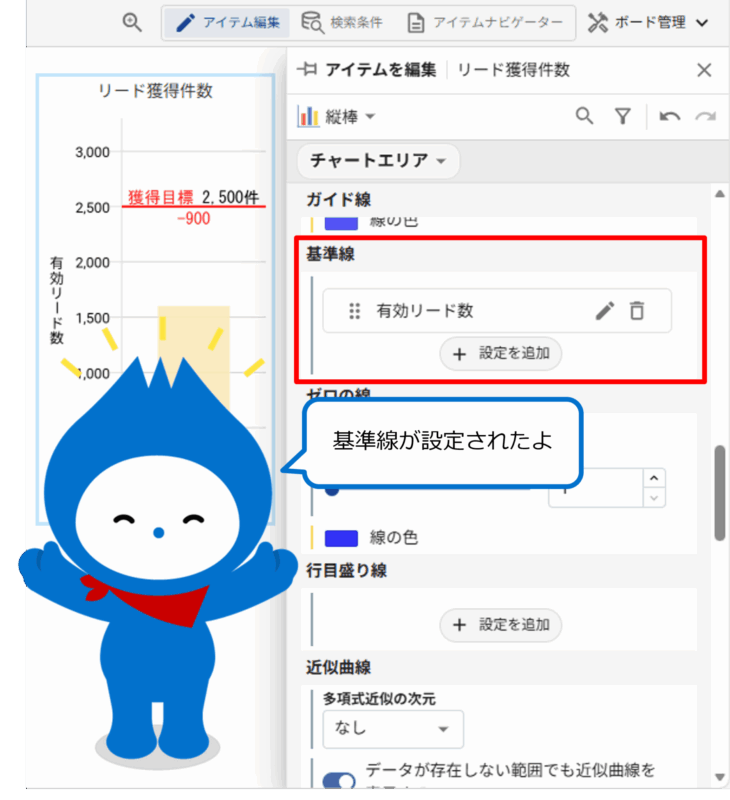This screenshot has height=800, width=730.
Task: Open the アイテムナビゲーター tab
Action: click(x=485, y=22)
